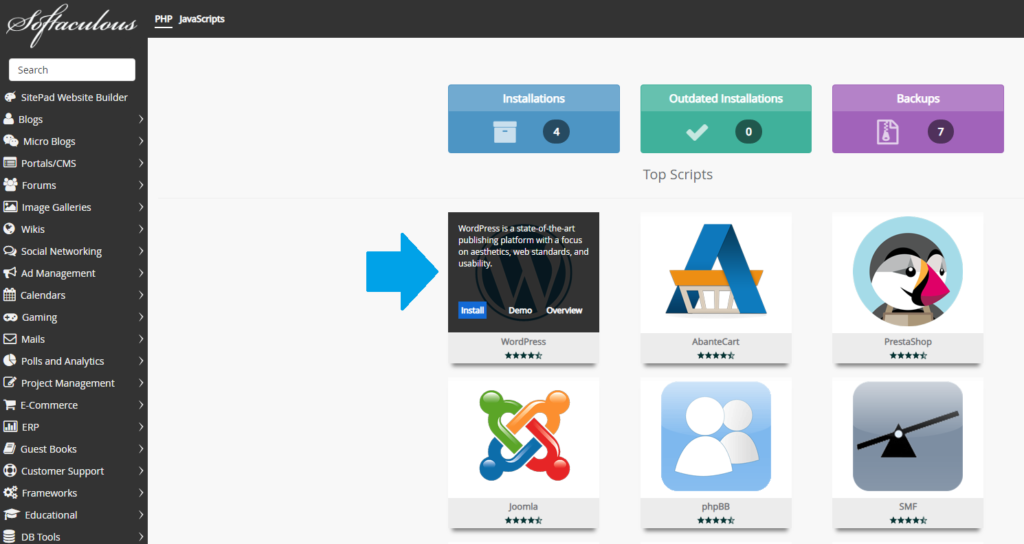Click the Installations archive box icon

[x=505, y=132]
